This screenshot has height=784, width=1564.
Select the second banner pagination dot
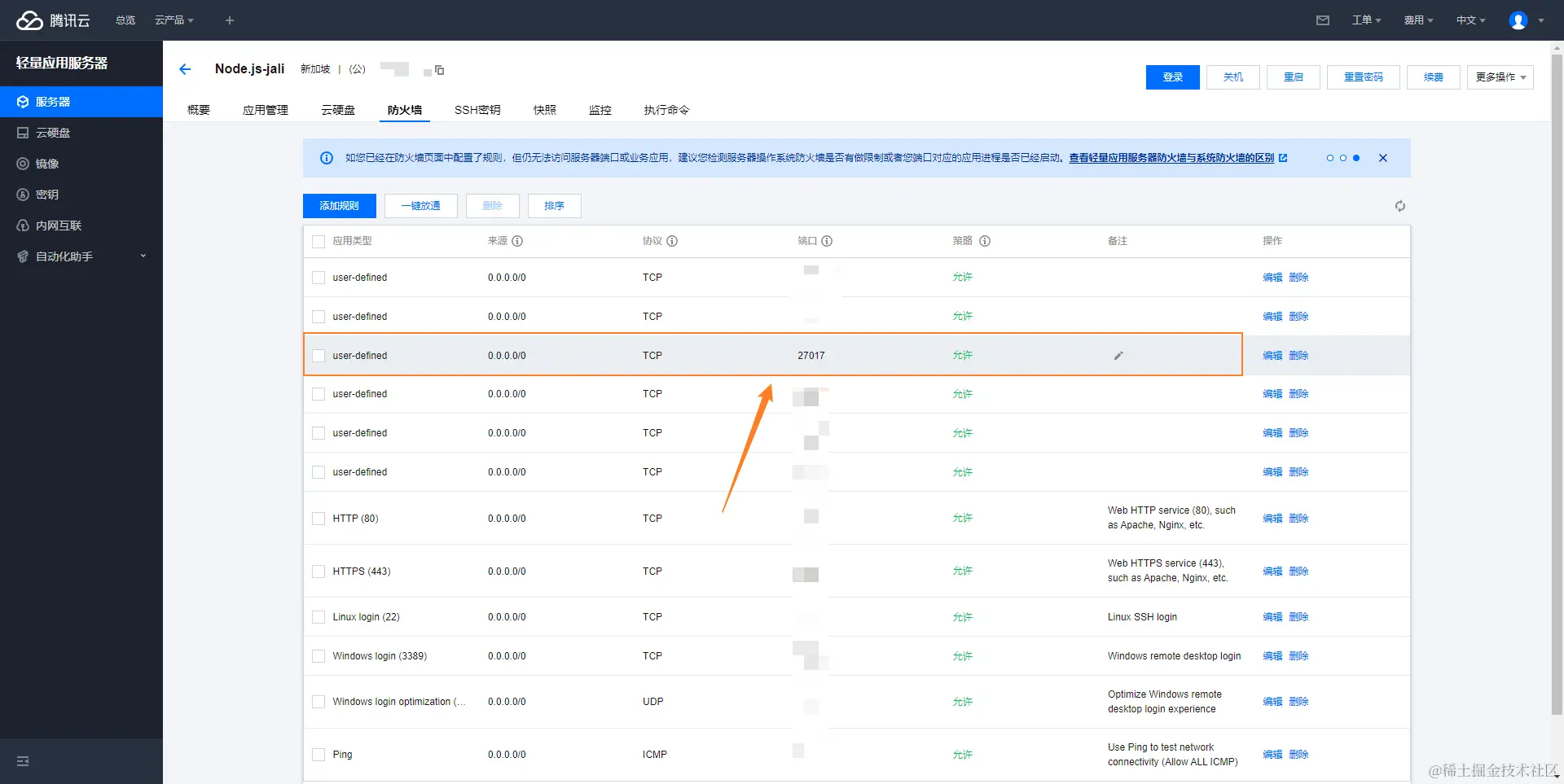pos(1343,158)
